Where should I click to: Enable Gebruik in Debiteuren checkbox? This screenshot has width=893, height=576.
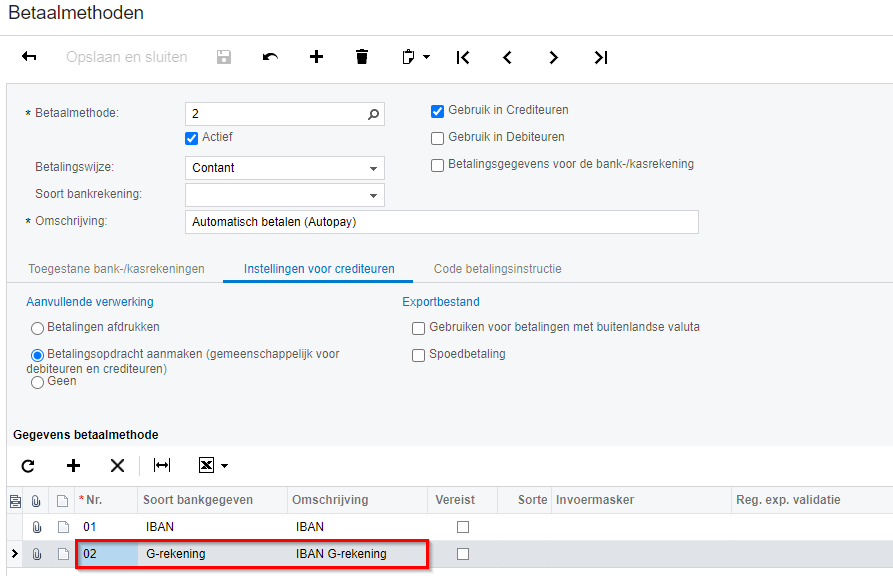click(x=438, y=138)
